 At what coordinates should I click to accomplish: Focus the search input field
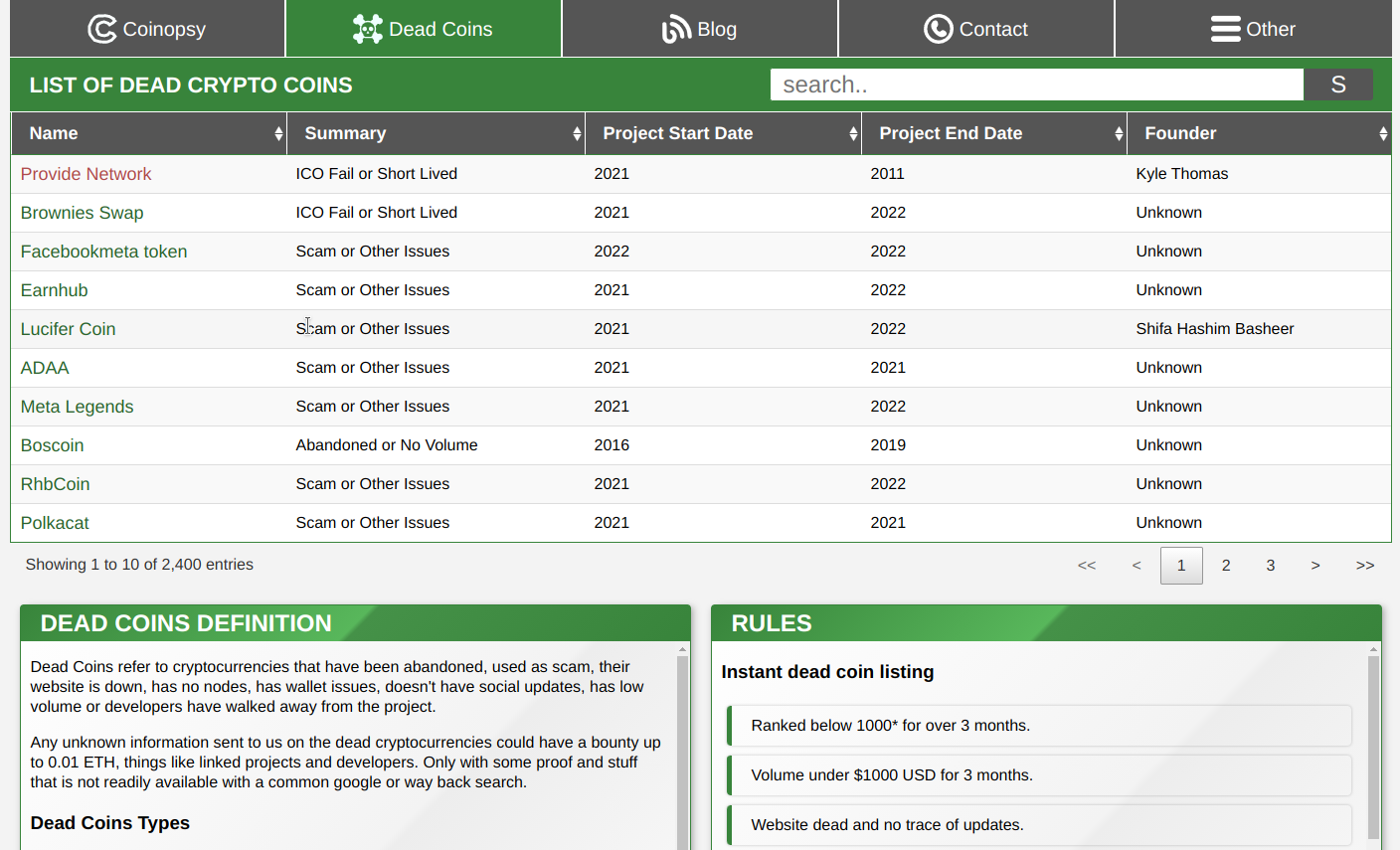tap(1037, 85)
